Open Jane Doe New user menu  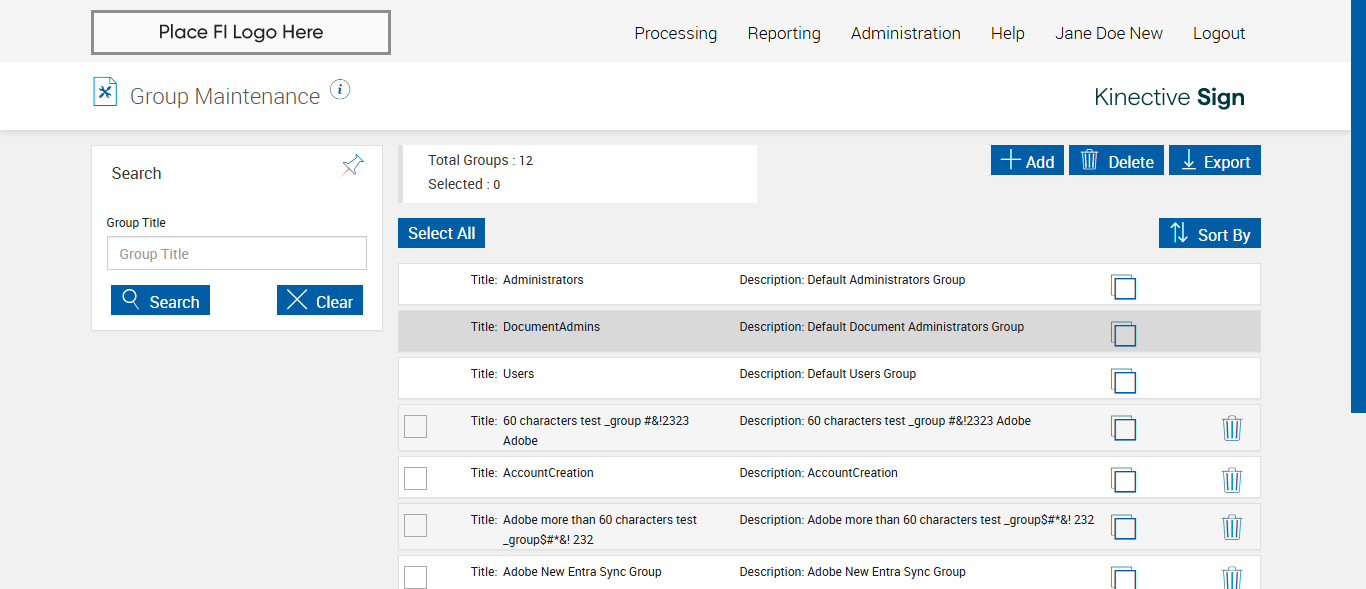point(1108,33)
